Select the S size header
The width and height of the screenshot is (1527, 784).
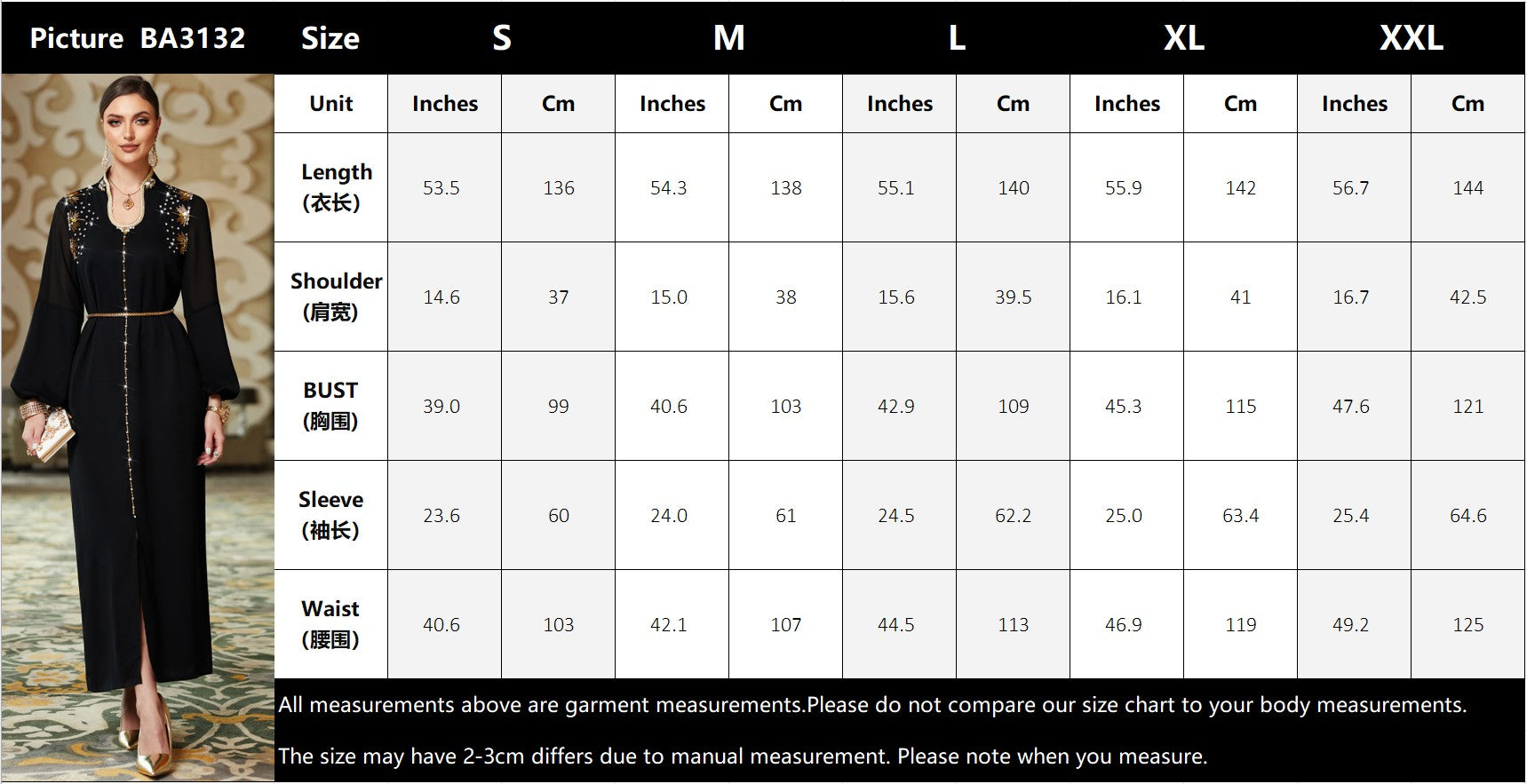click(x=502, y=38)
